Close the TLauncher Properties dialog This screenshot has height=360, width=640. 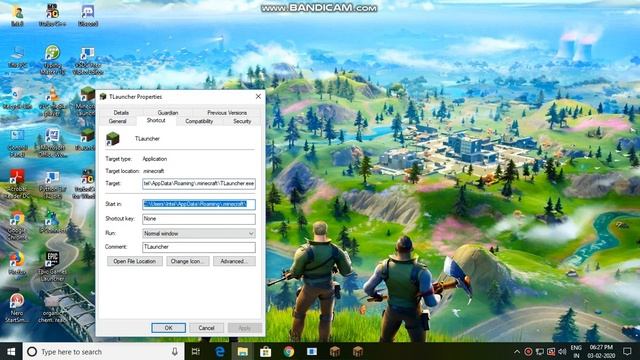[258, 96]
